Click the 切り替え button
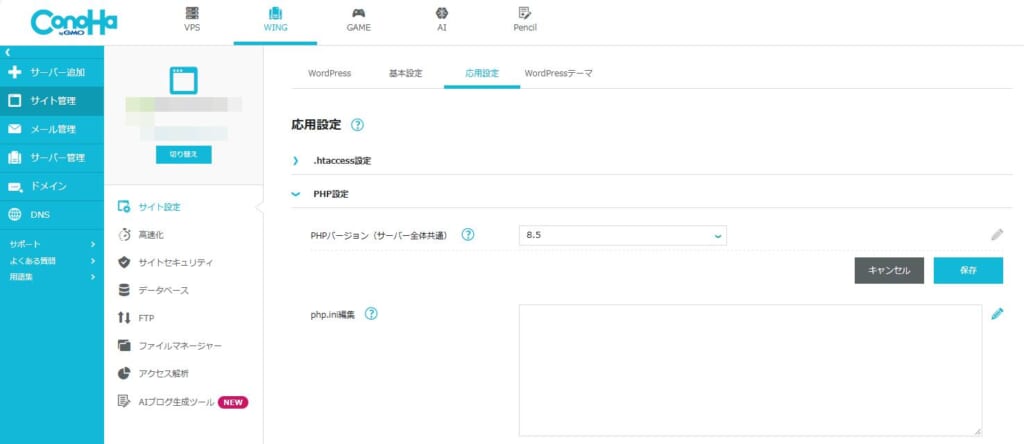This screenshot has width=1024, height=444. pyautogui.click(x=184, y=155)
